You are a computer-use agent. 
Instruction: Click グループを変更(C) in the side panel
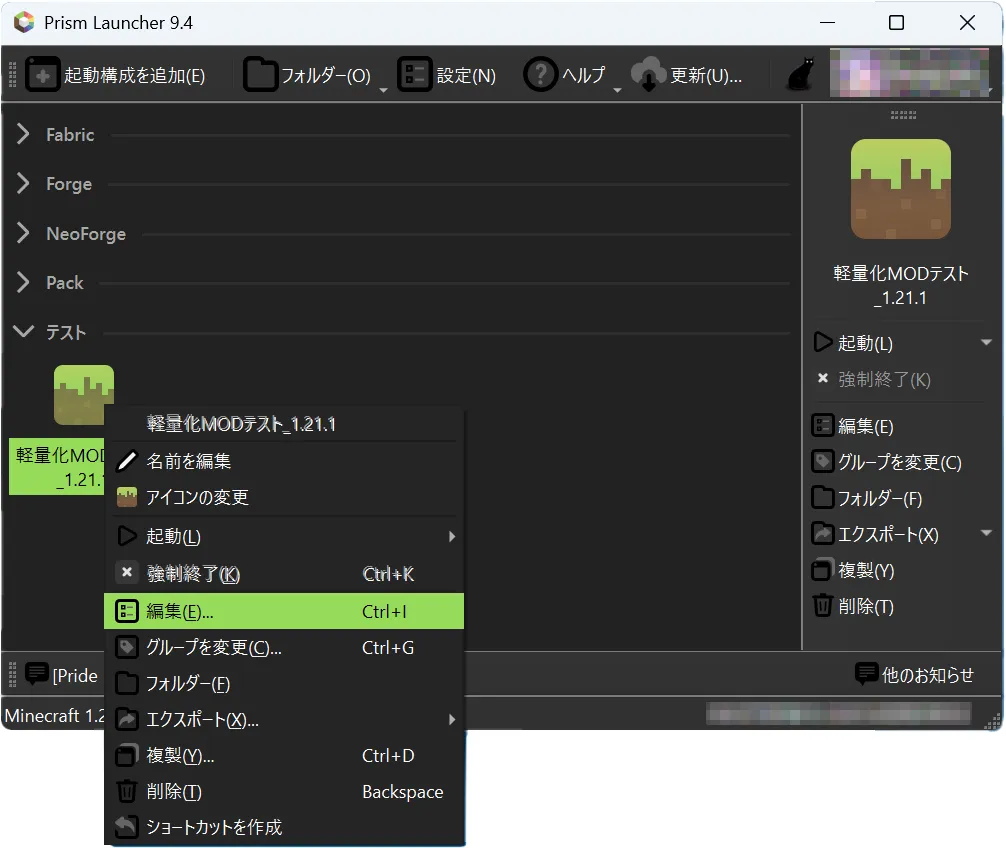pyautogui.click(x=898, y=462)
